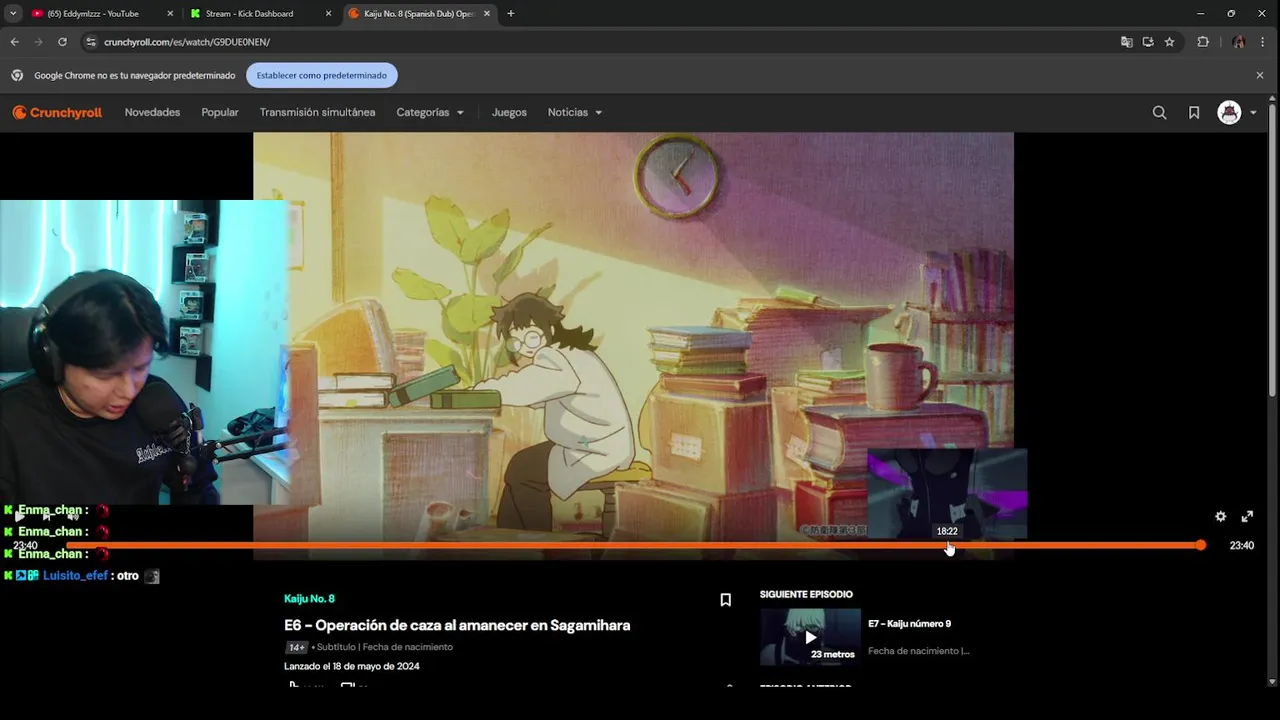The width and height of the screenshot is (1280, 720).
Task: Click Luisito_efef's chat message 'otro'
Action: coord(126,576)
